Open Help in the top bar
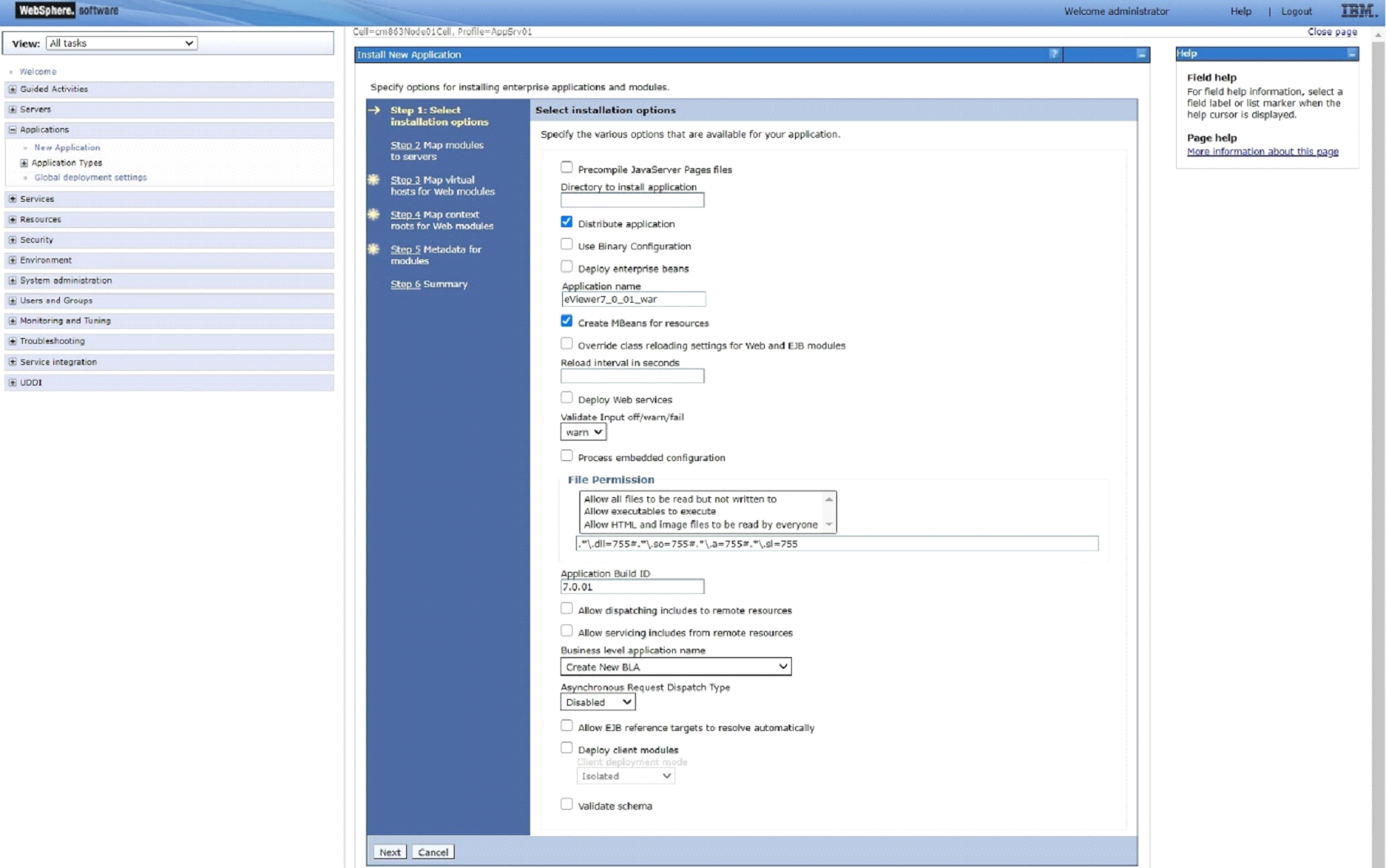 click(x=1241, y=11)
